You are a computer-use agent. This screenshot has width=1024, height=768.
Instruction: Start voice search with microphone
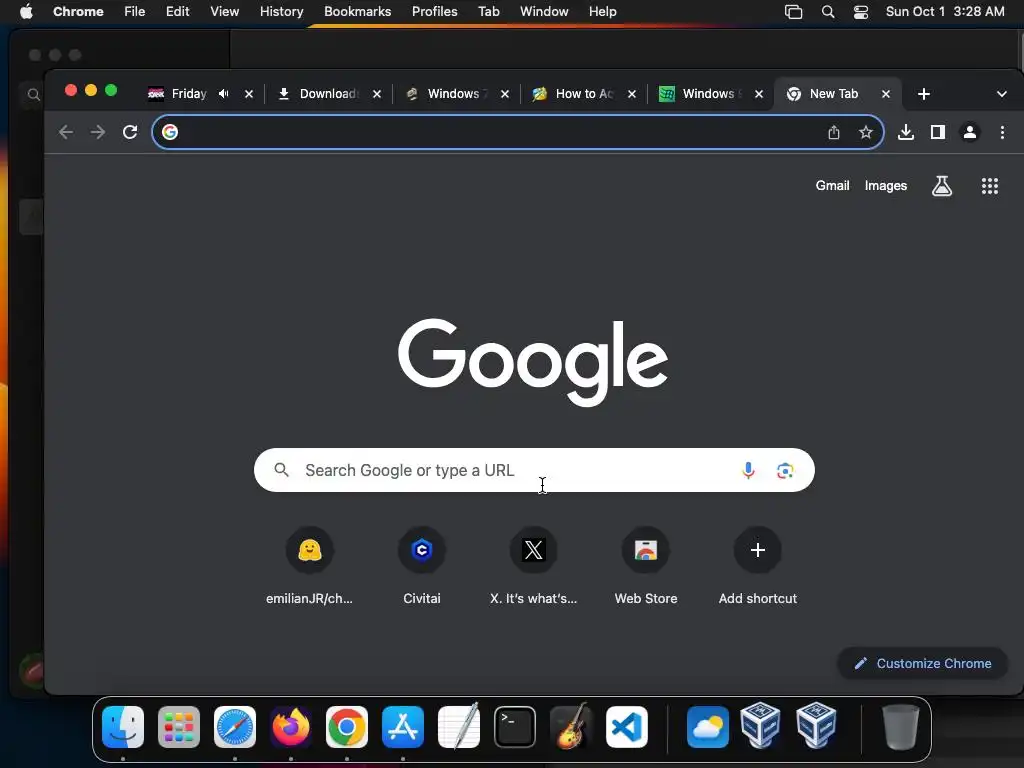coord(748,470)
